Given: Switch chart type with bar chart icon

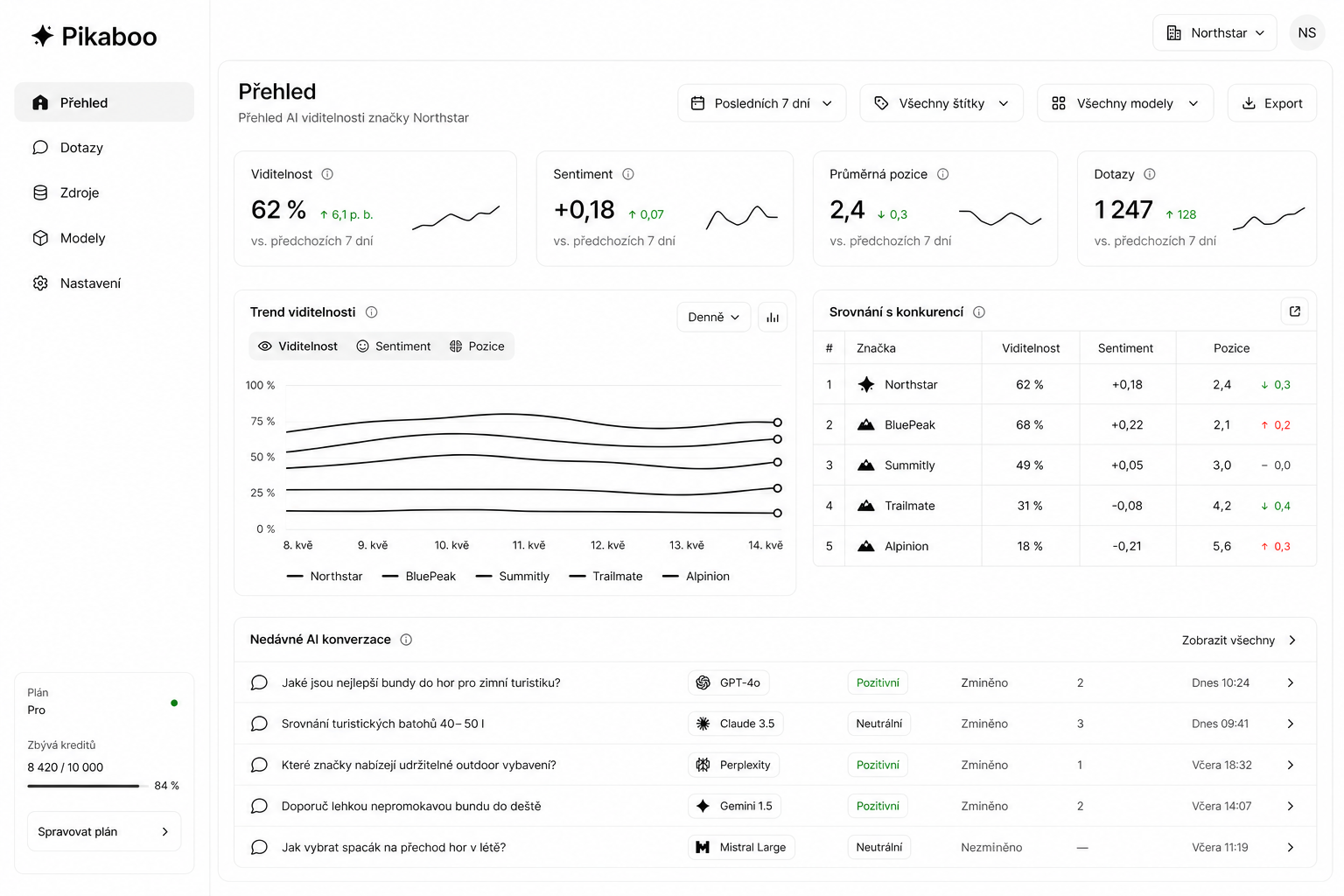Looking at the screenshot, I should tap(773, 317).
